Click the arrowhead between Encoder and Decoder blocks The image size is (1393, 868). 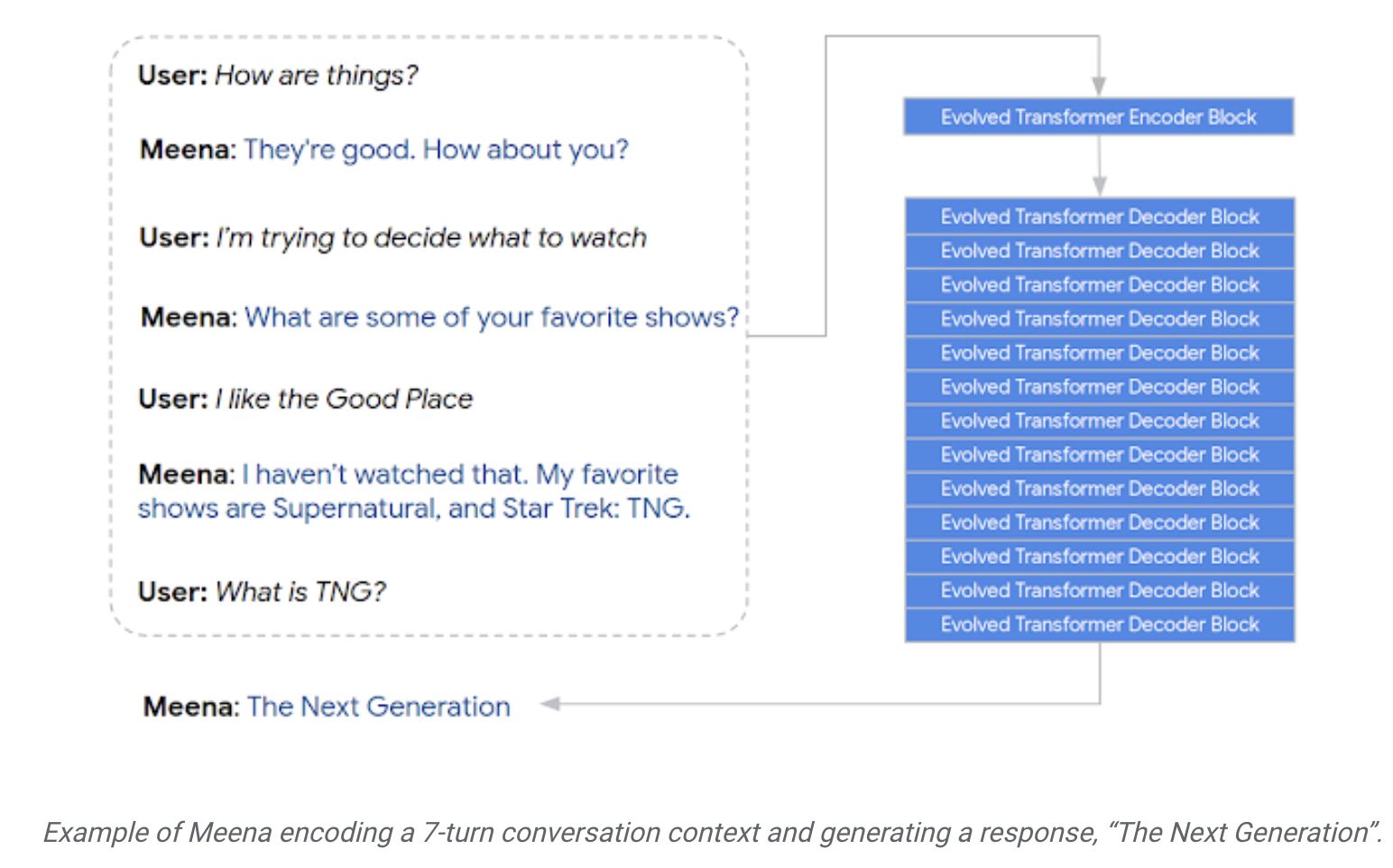[1099, 186]
